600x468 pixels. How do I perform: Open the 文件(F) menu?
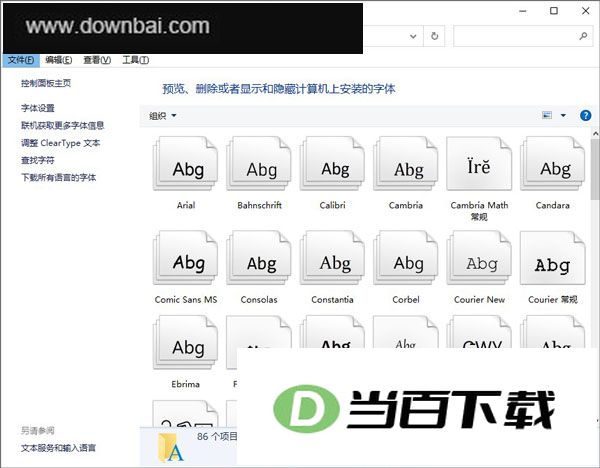coord(21,60)
